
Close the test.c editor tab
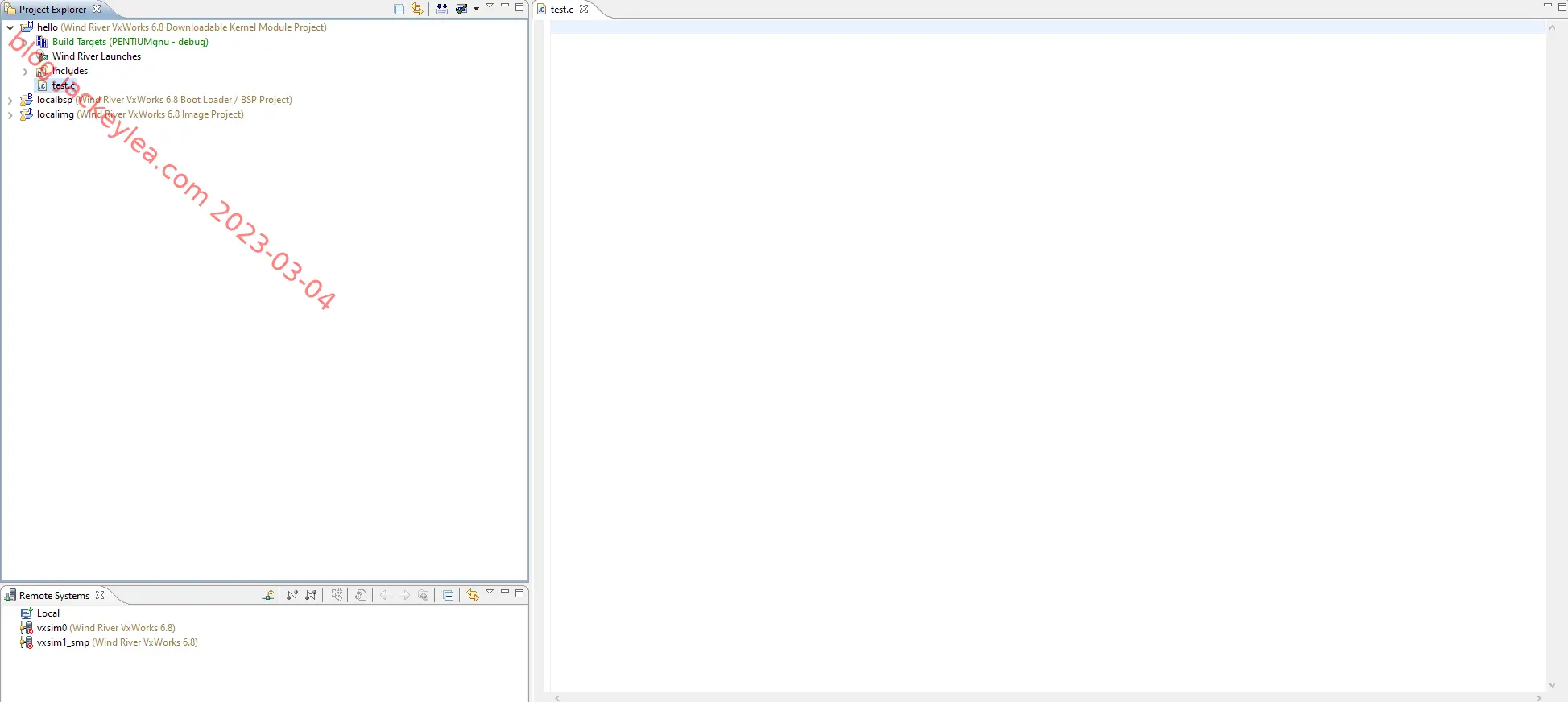point(584,9)
